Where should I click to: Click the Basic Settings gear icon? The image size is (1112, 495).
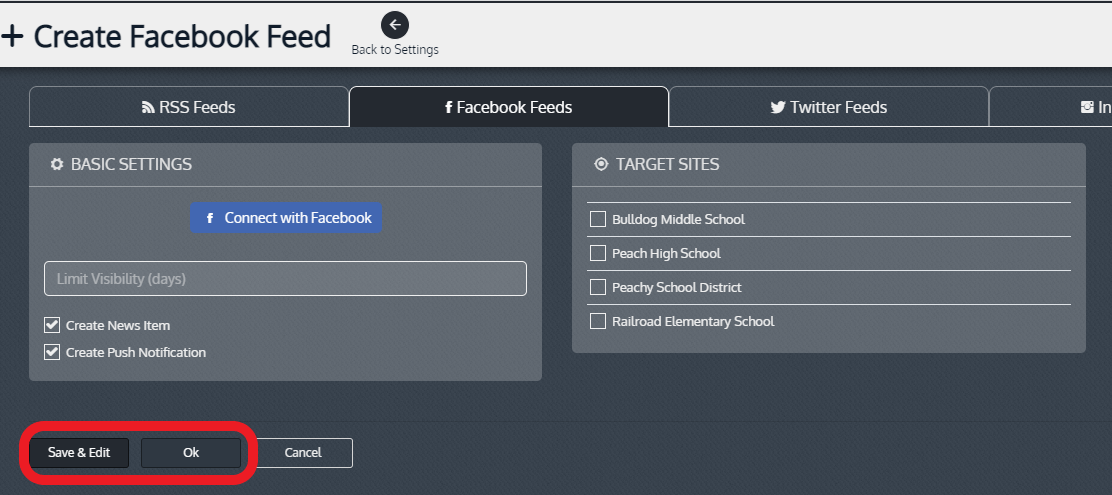click(x=57, y=165)
